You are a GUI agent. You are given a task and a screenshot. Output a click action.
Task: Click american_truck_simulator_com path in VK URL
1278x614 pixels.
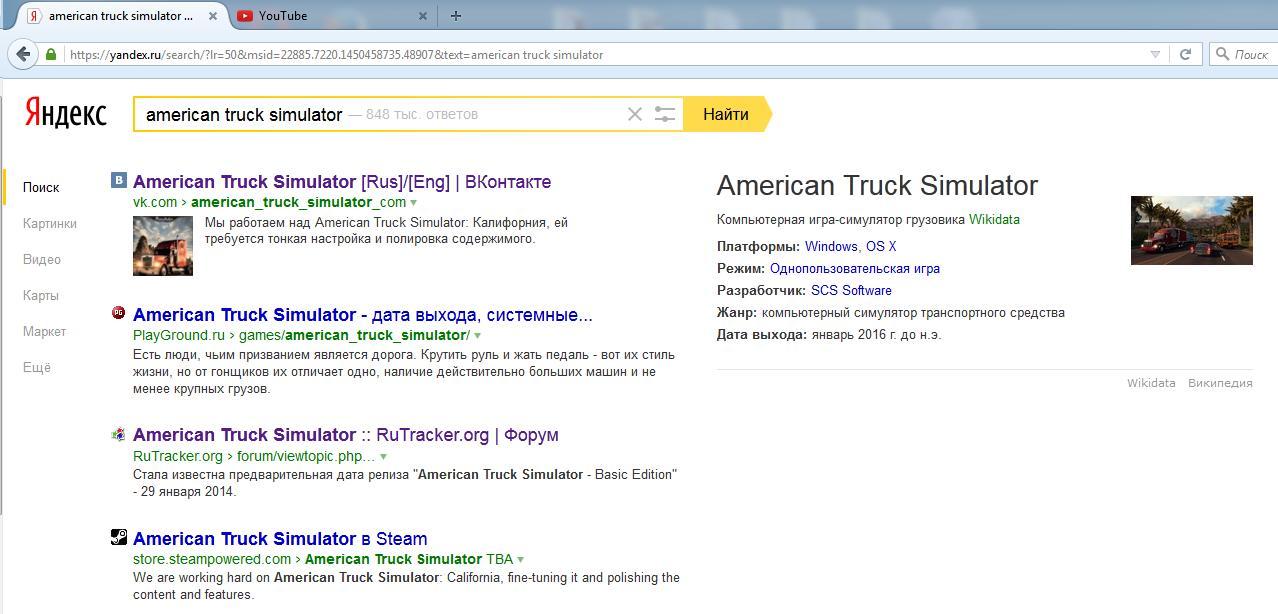click(299, 202)
